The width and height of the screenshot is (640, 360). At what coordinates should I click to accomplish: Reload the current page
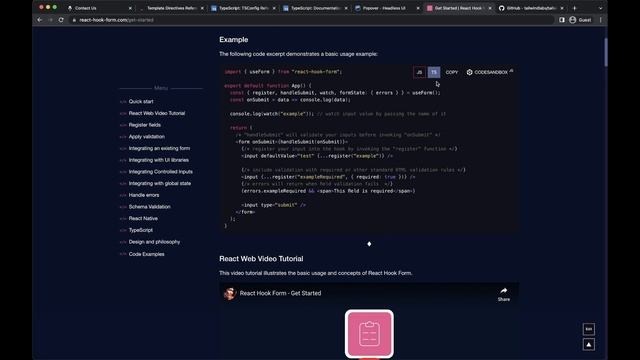coord(61,20)
